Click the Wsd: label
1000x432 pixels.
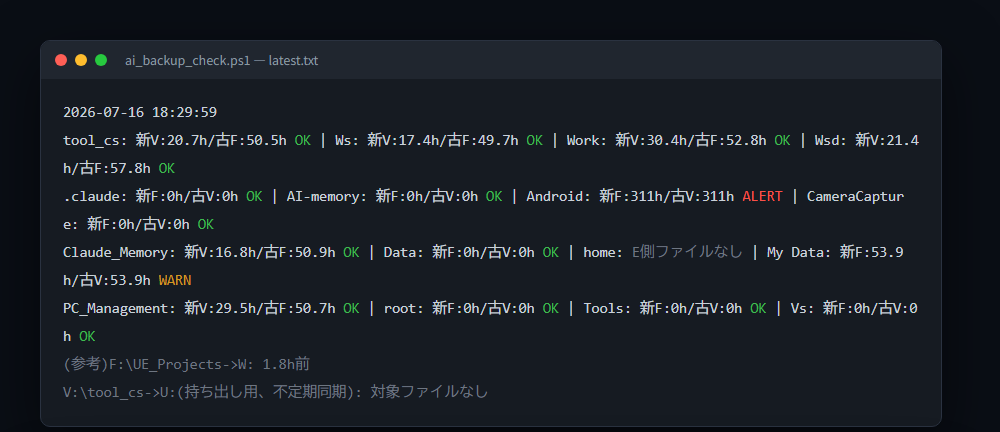tap(830, 140)
